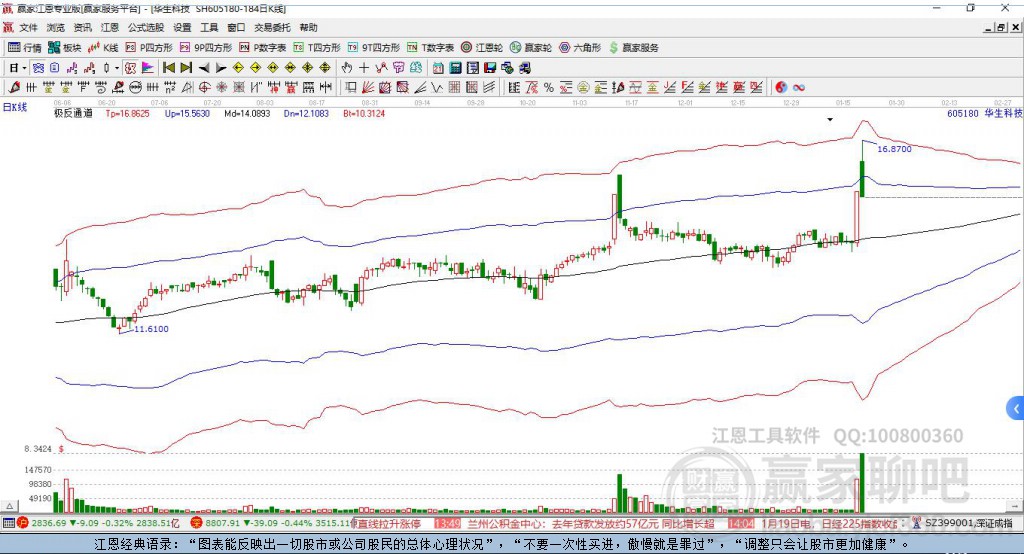Click the Up=15.5630 value
The width and height of the screenshot is (1024, 554).
click(187, 113)
